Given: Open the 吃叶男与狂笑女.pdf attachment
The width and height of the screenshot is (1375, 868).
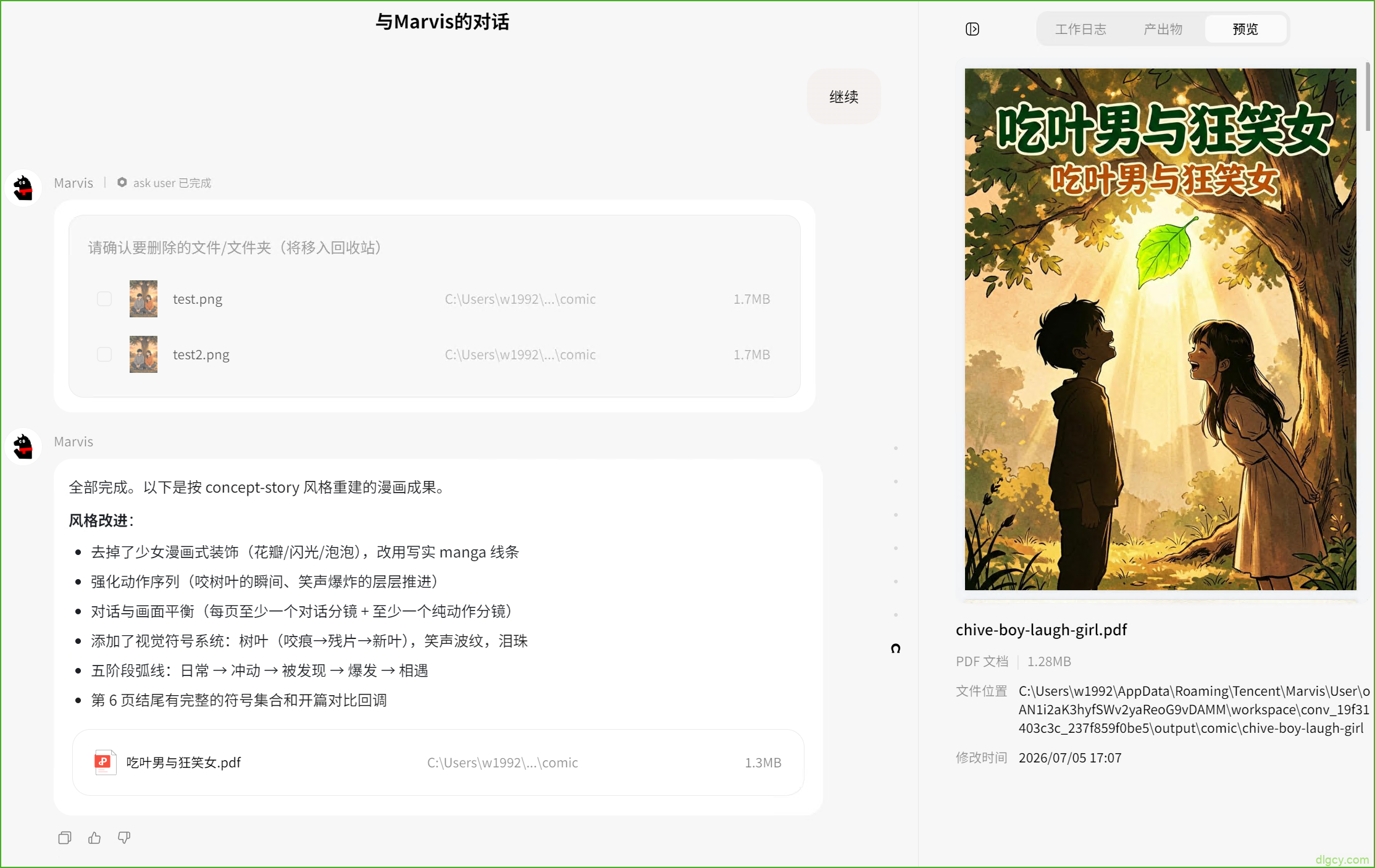Looking at the screenshot, I should pyautogui.click(x=438, y=762).
